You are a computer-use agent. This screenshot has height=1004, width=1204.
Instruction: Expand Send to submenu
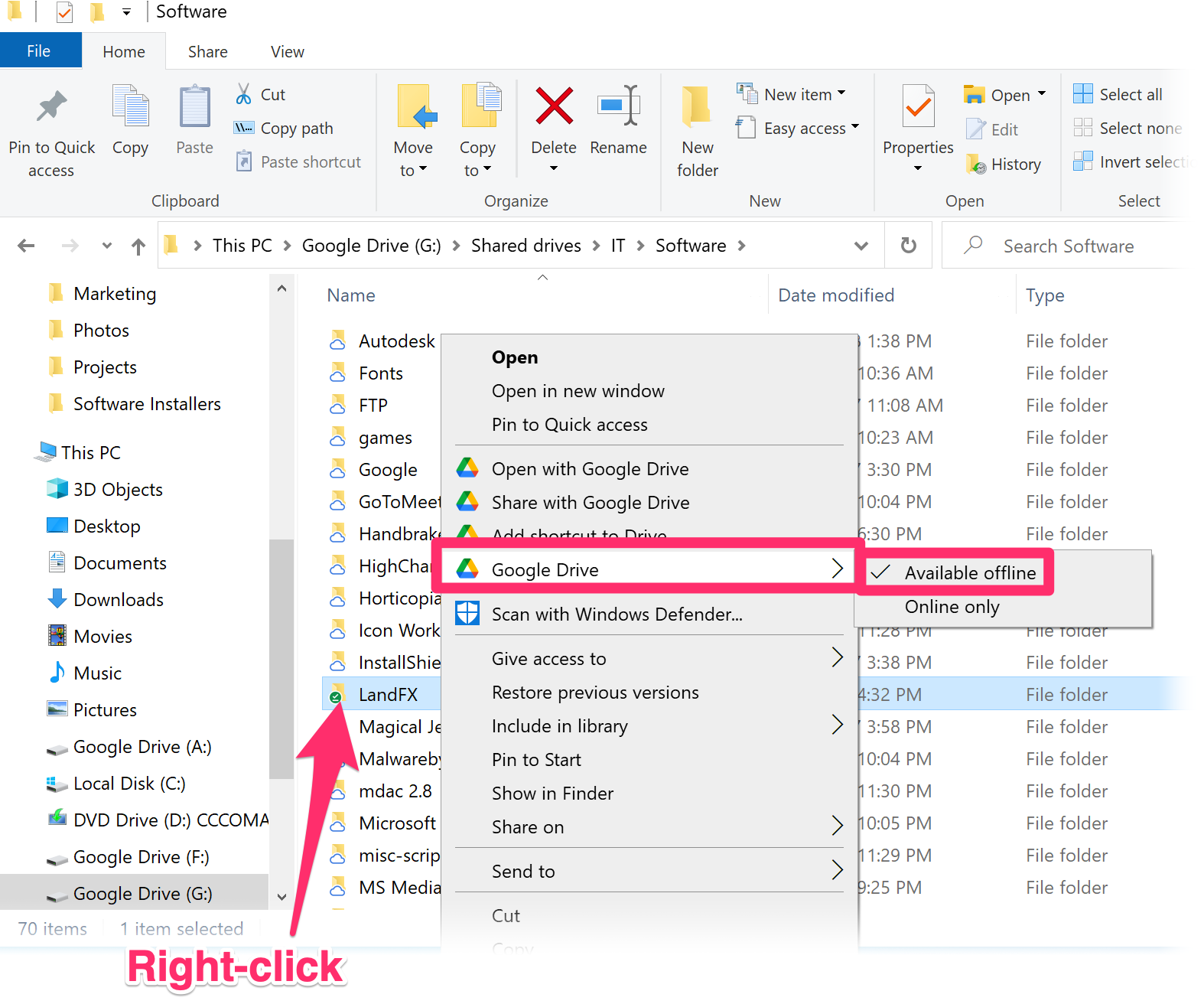point(837,870)
